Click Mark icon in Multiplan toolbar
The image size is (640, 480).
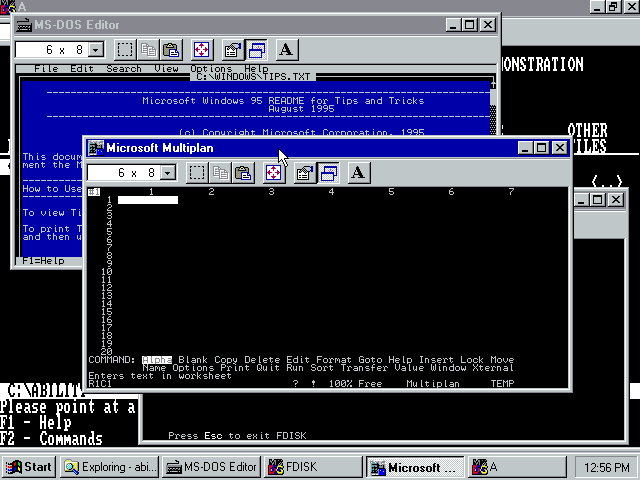(197, 173)
